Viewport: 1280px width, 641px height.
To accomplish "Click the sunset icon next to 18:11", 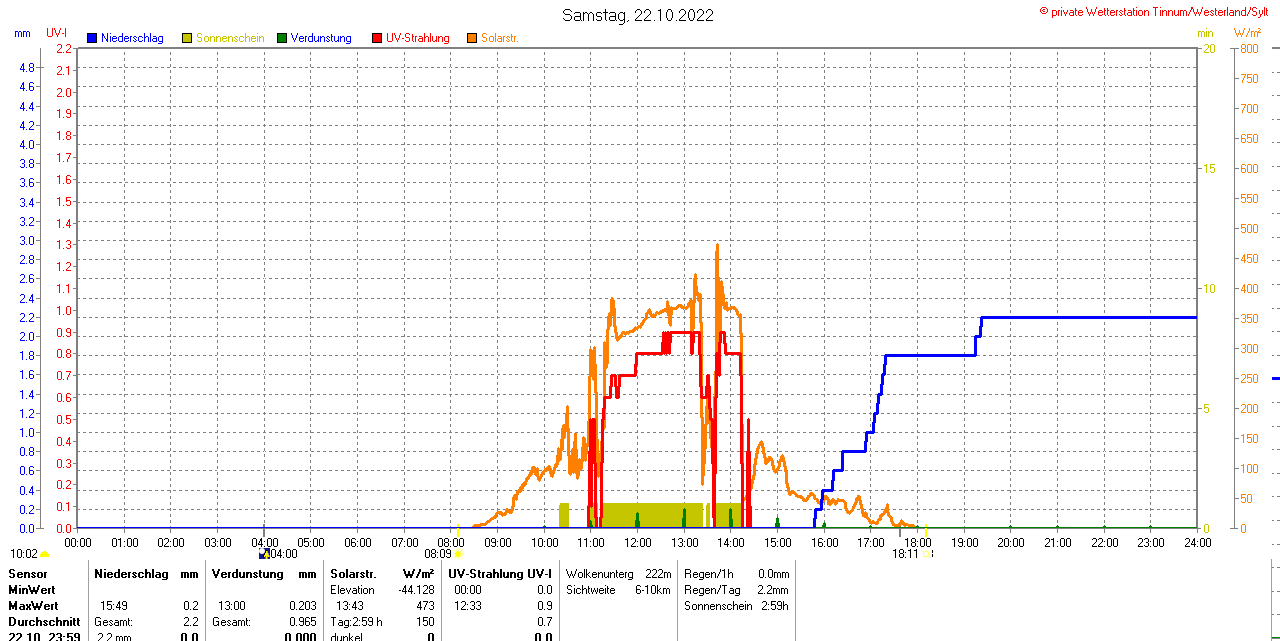I will (927, 553).
